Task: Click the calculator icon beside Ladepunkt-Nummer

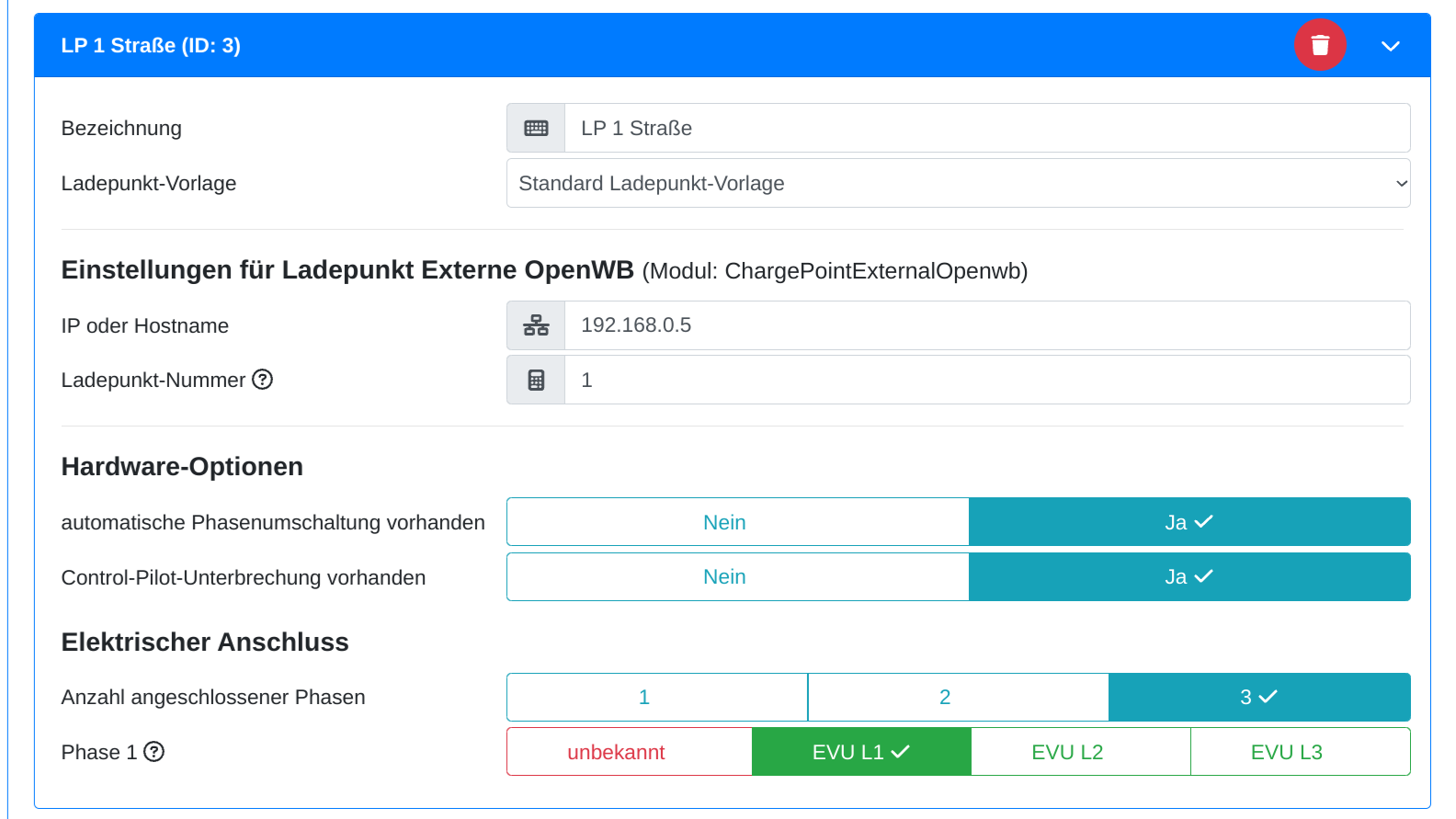Action: coord(536,381)
